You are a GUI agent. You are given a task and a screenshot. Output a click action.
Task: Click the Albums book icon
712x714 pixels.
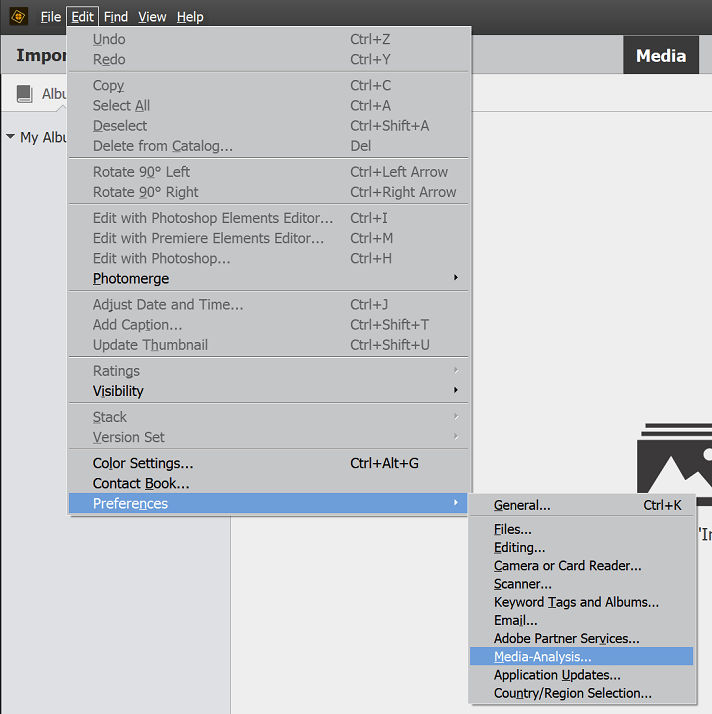click(25, 94)
